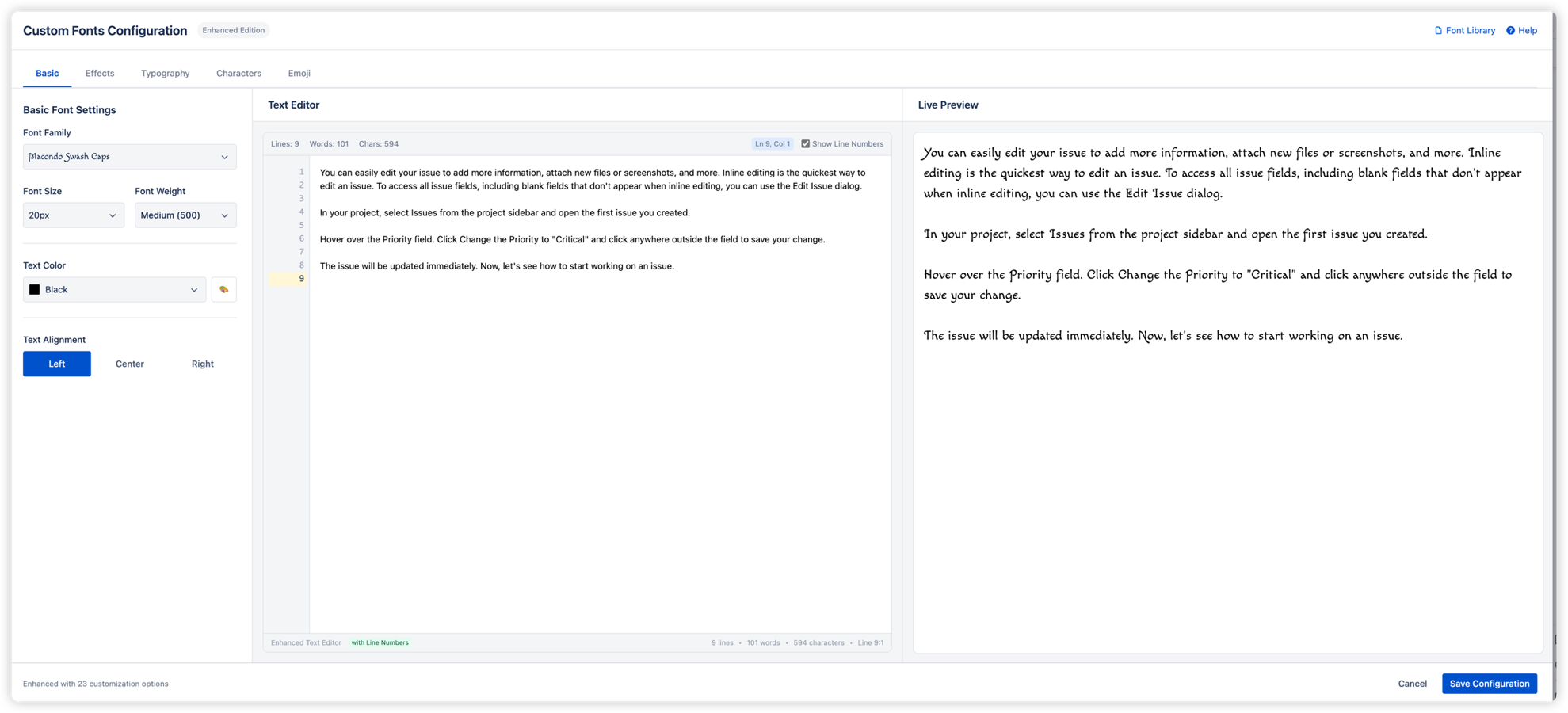This screenshot has height=713, width=1568.
Task: Click the Font Library link
Action: (1470, 30)
